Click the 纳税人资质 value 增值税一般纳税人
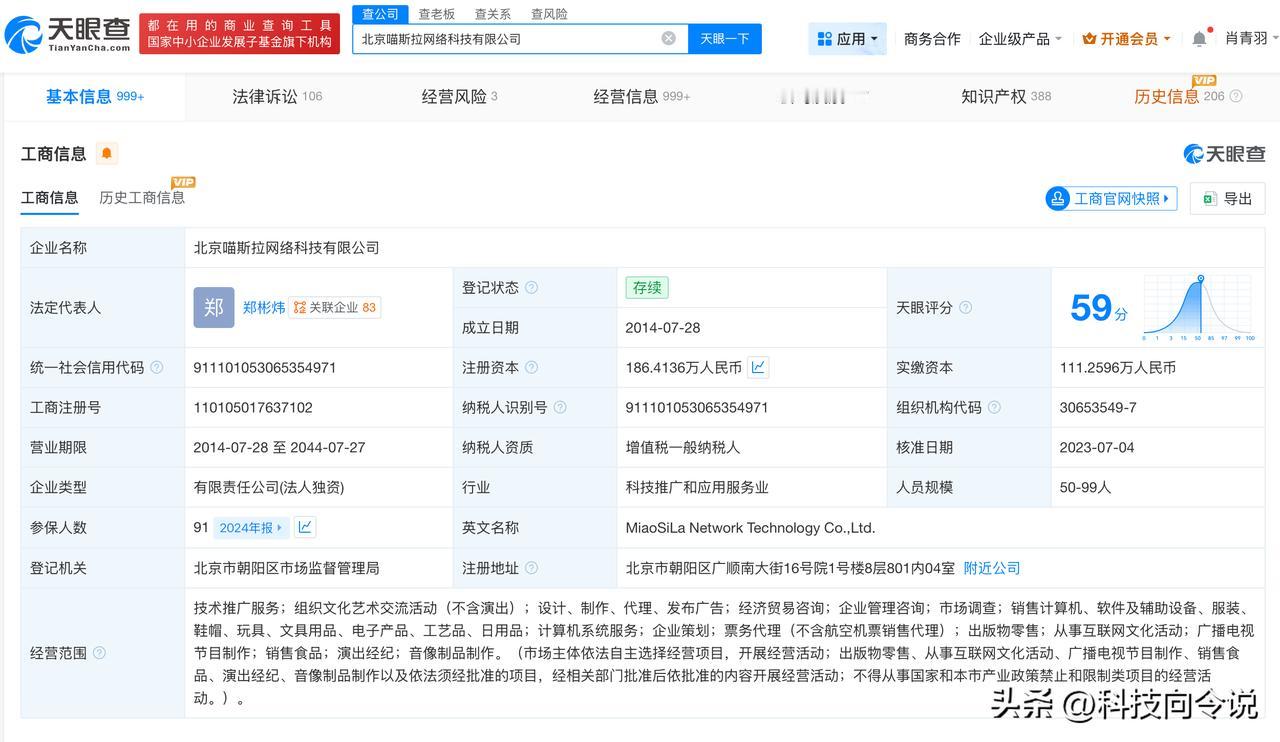The height and width of the screenshot is (742, 1280). [683, 448]
